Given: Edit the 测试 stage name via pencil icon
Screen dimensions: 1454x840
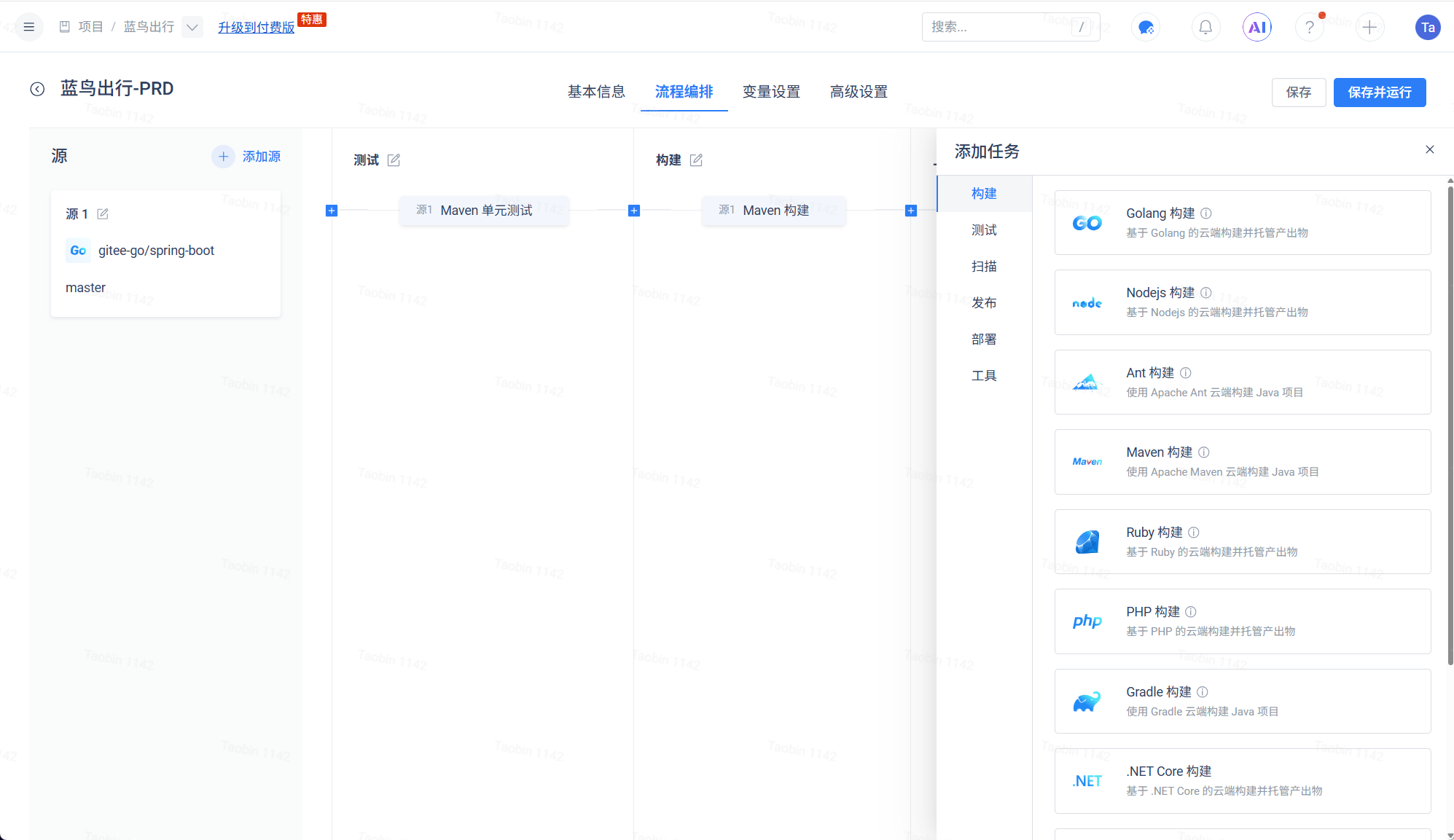Looking at the screenshot, I should [x=394, y=160].
